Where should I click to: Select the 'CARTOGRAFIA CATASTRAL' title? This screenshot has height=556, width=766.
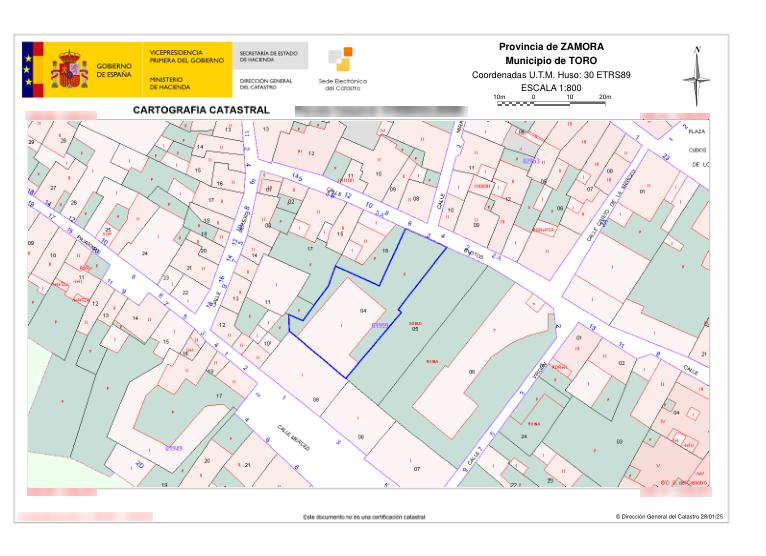[201, 110]
